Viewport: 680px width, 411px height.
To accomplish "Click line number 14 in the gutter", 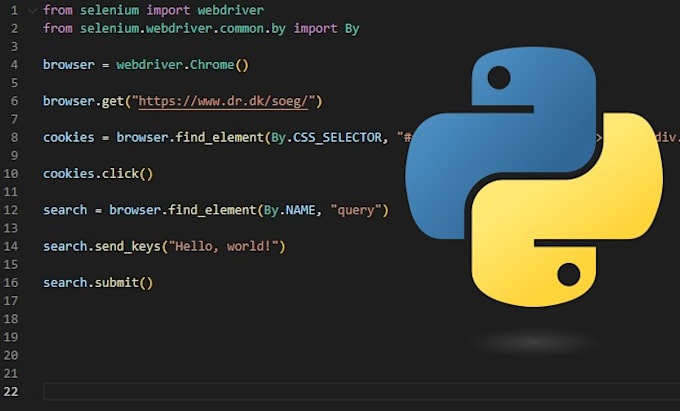I will pyautogui.click(x=11, y=247).
